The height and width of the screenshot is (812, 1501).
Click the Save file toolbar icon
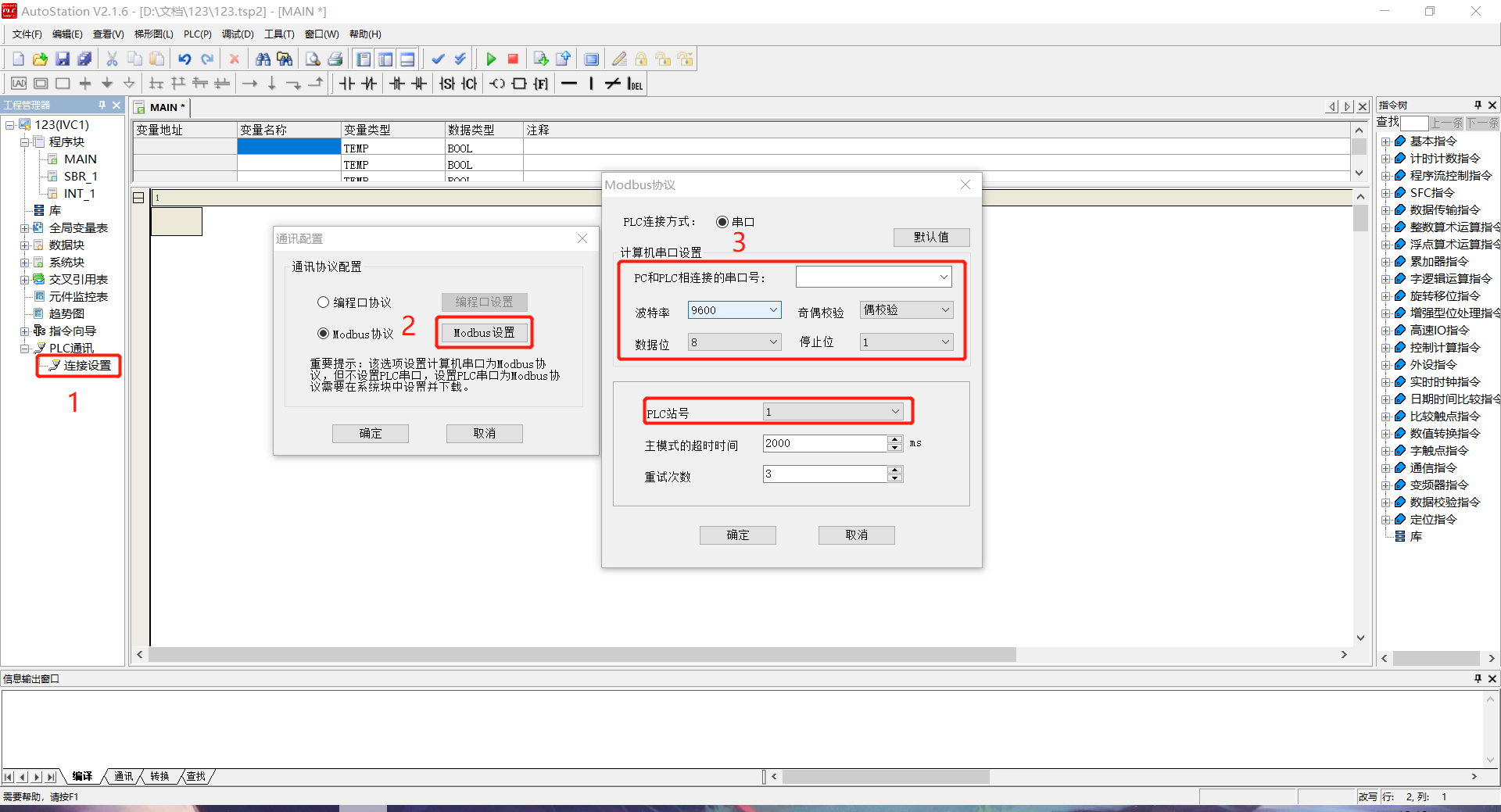(63, 59)
